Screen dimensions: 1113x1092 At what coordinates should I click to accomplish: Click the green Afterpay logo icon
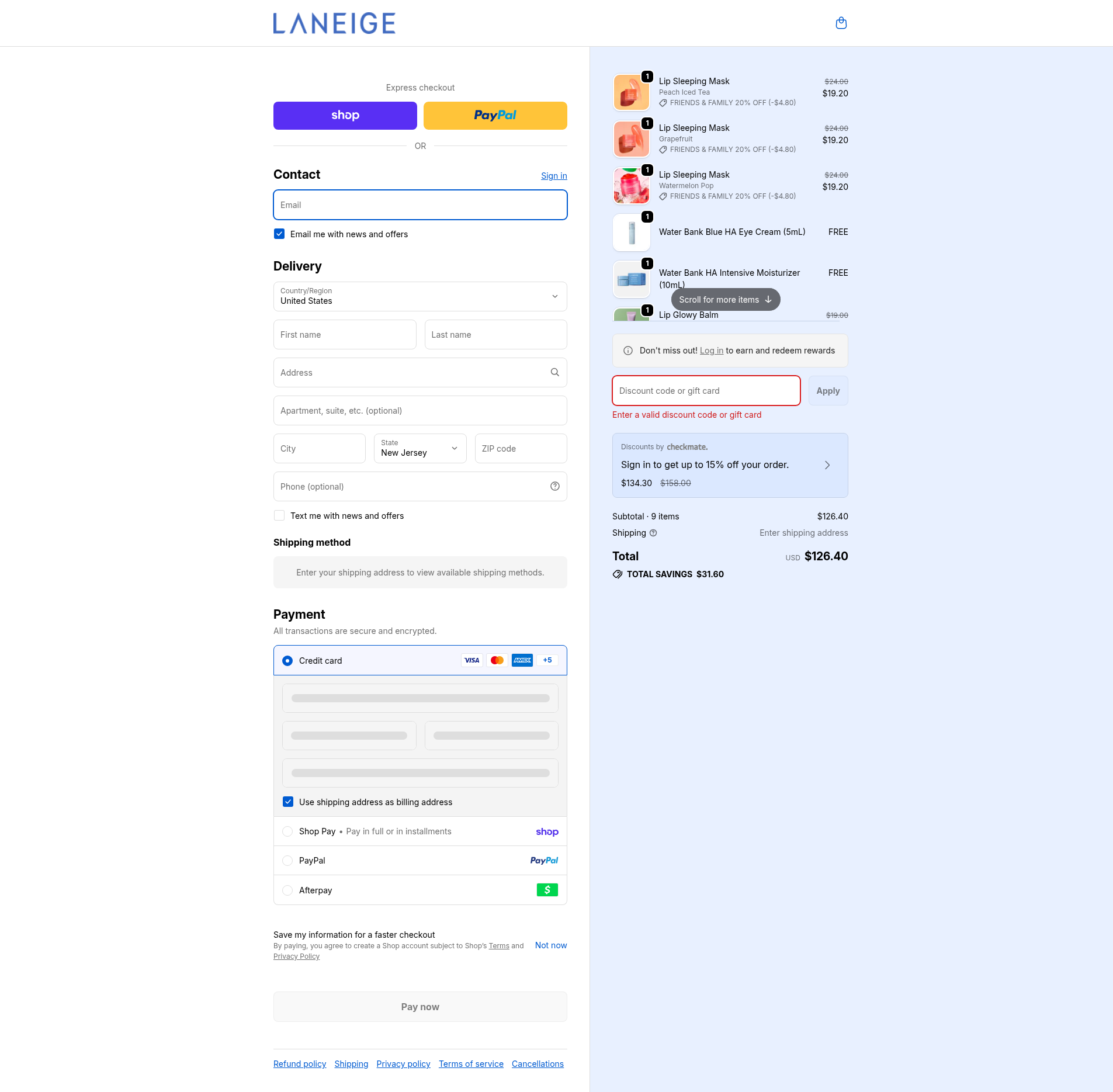tap(547, 890)
